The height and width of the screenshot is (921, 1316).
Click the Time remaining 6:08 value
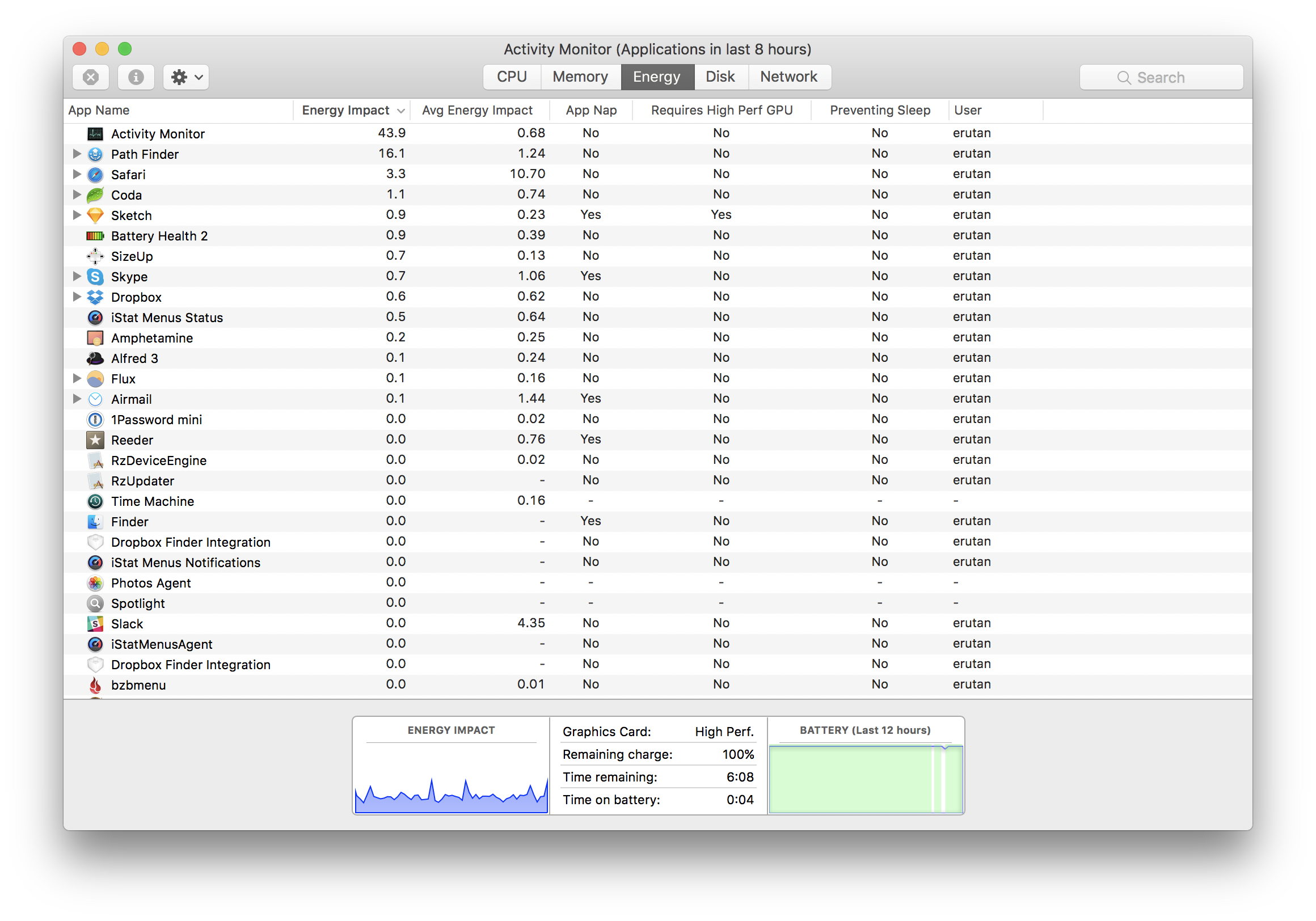tap(740, 777)
